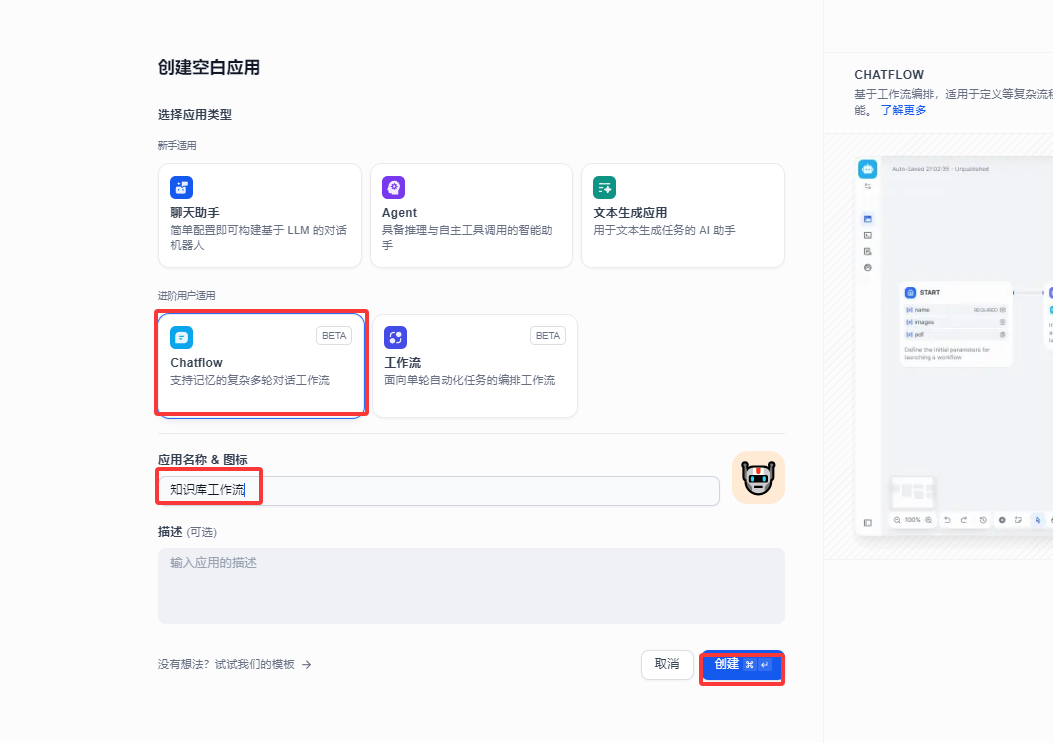
Task: Click the blue 创建 button
Action: (x=741, y=665)
